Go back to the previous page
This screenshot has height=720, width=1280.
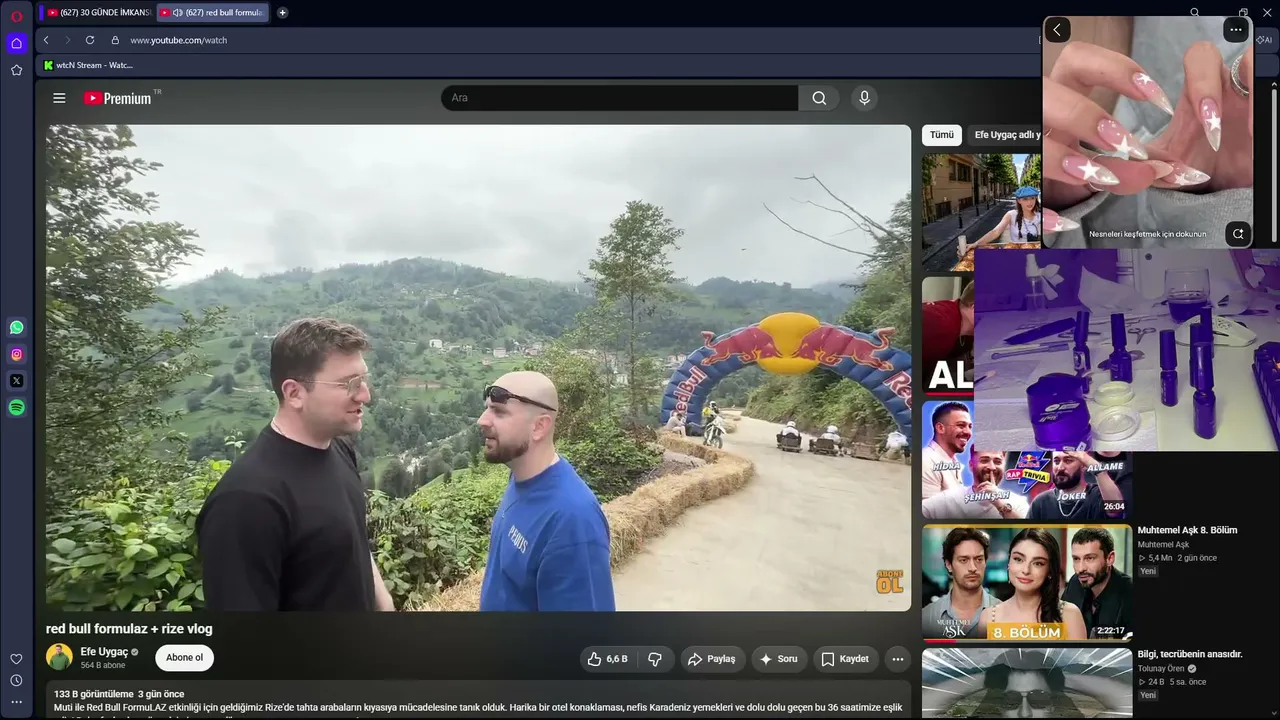[46, 40]
